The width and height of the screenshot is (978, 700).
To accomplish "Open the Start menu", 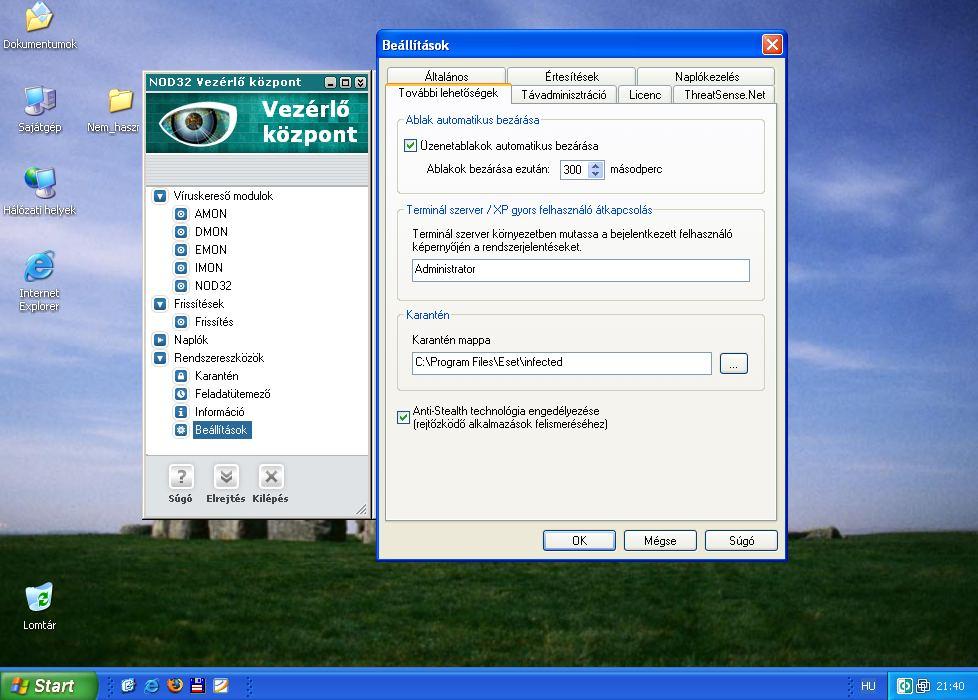I will tap(49, 686).
